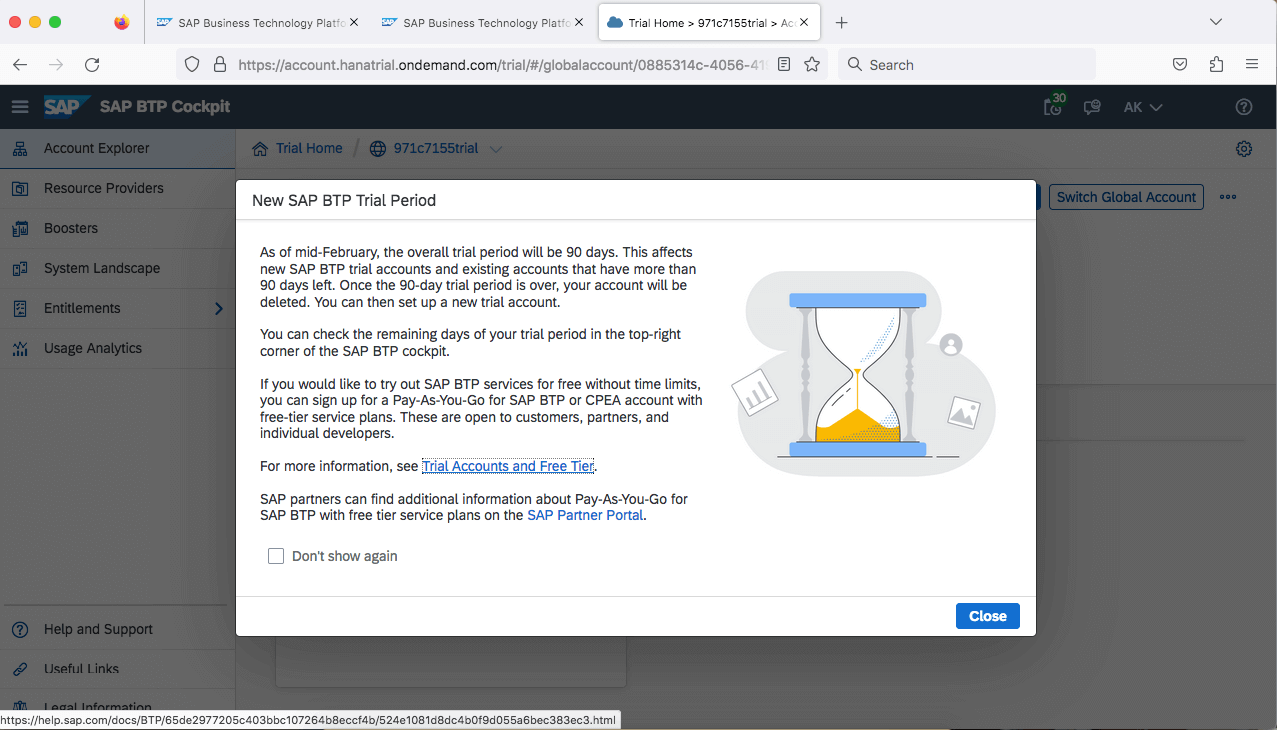Open the notifications feedback icon in header

pos(1092,107)
